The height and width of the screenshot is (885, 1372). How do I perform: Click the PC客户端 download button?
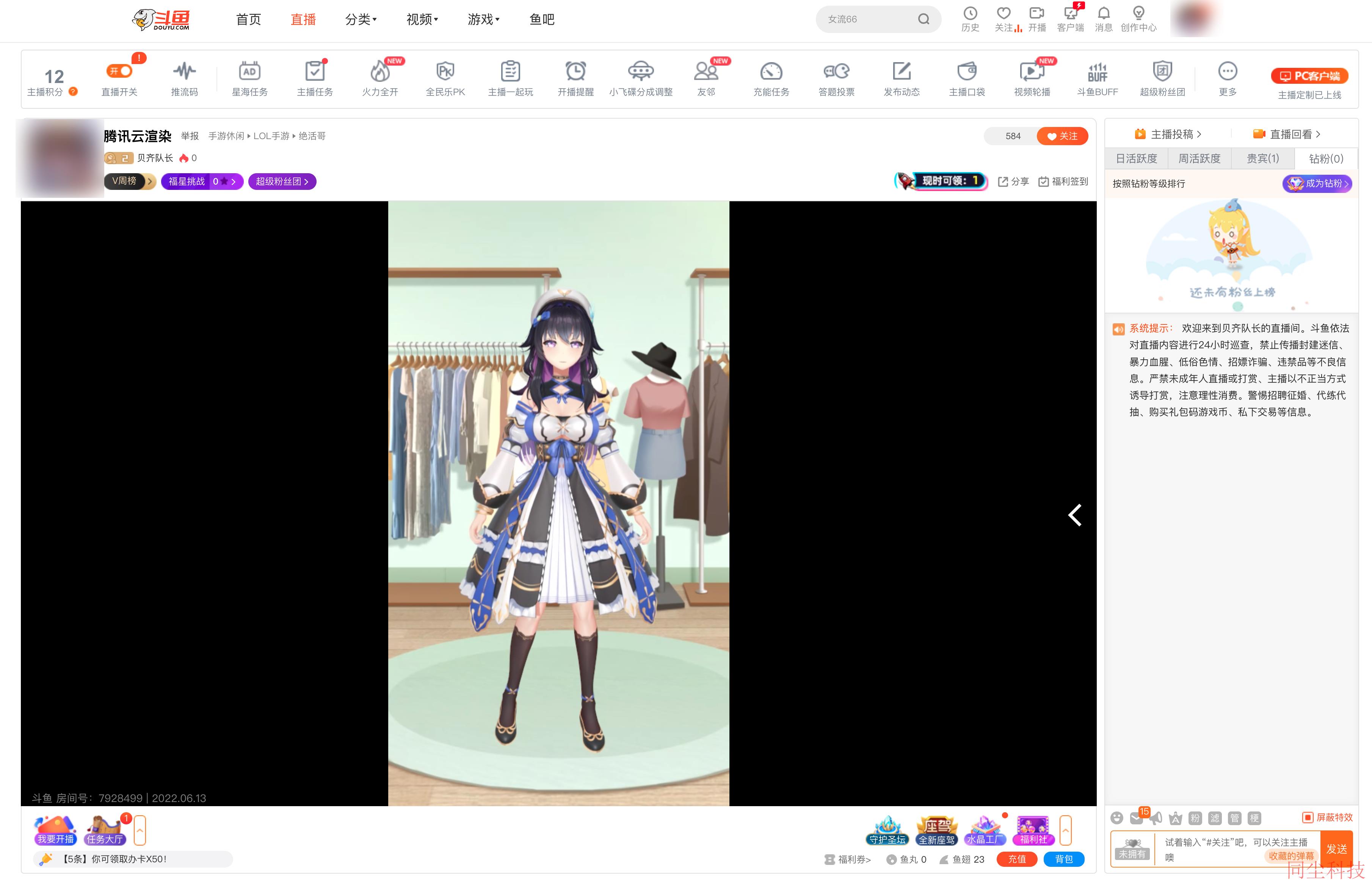click(1309, 76)
